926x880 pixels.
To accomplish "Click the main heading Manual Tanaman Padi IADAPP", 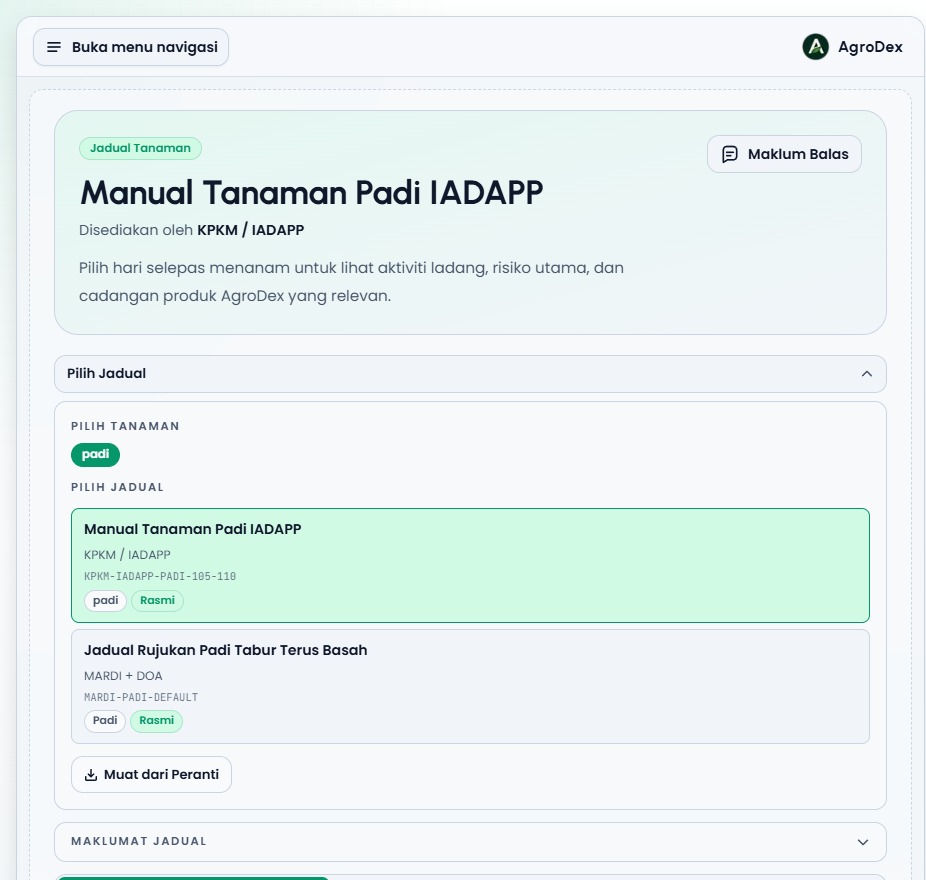I will click(x=311, y=193).
